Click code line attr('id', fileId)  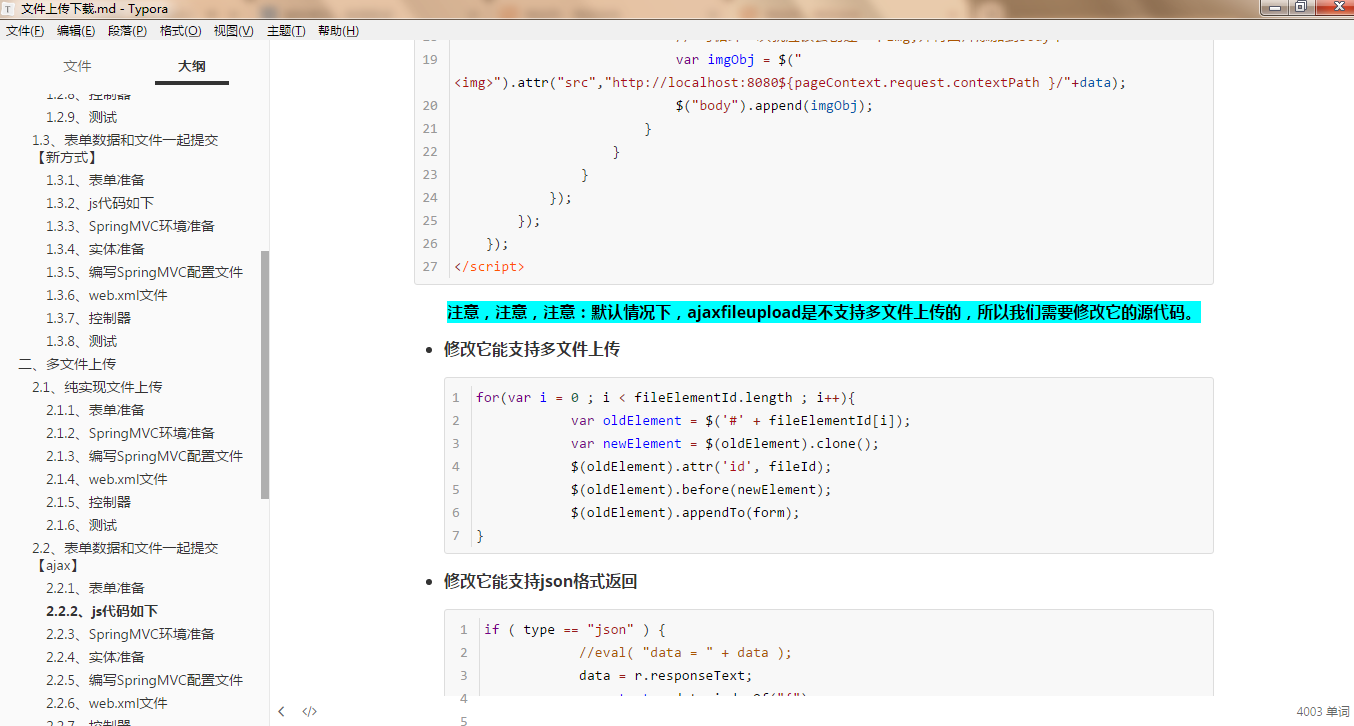point(701,466)
